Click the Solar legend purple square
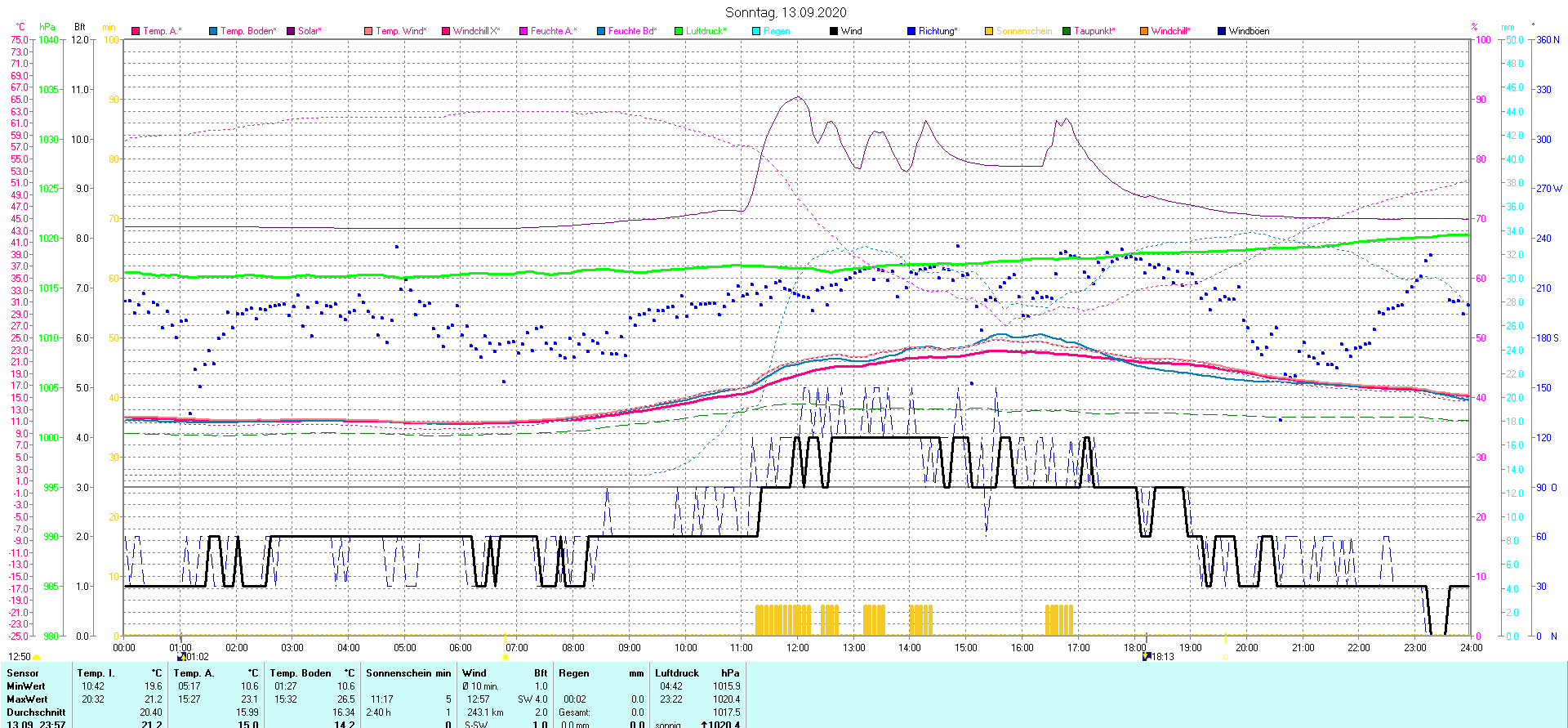The image size is (1568, 728). [x=291, y=31]
